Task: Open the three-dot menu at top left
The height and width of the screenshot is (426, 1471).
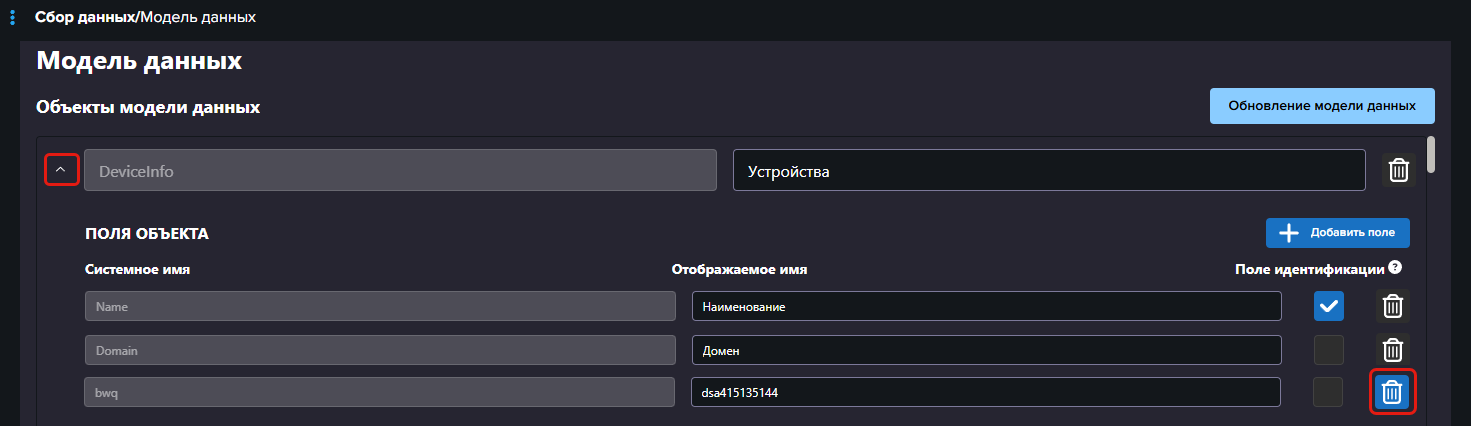Action: 12,17
